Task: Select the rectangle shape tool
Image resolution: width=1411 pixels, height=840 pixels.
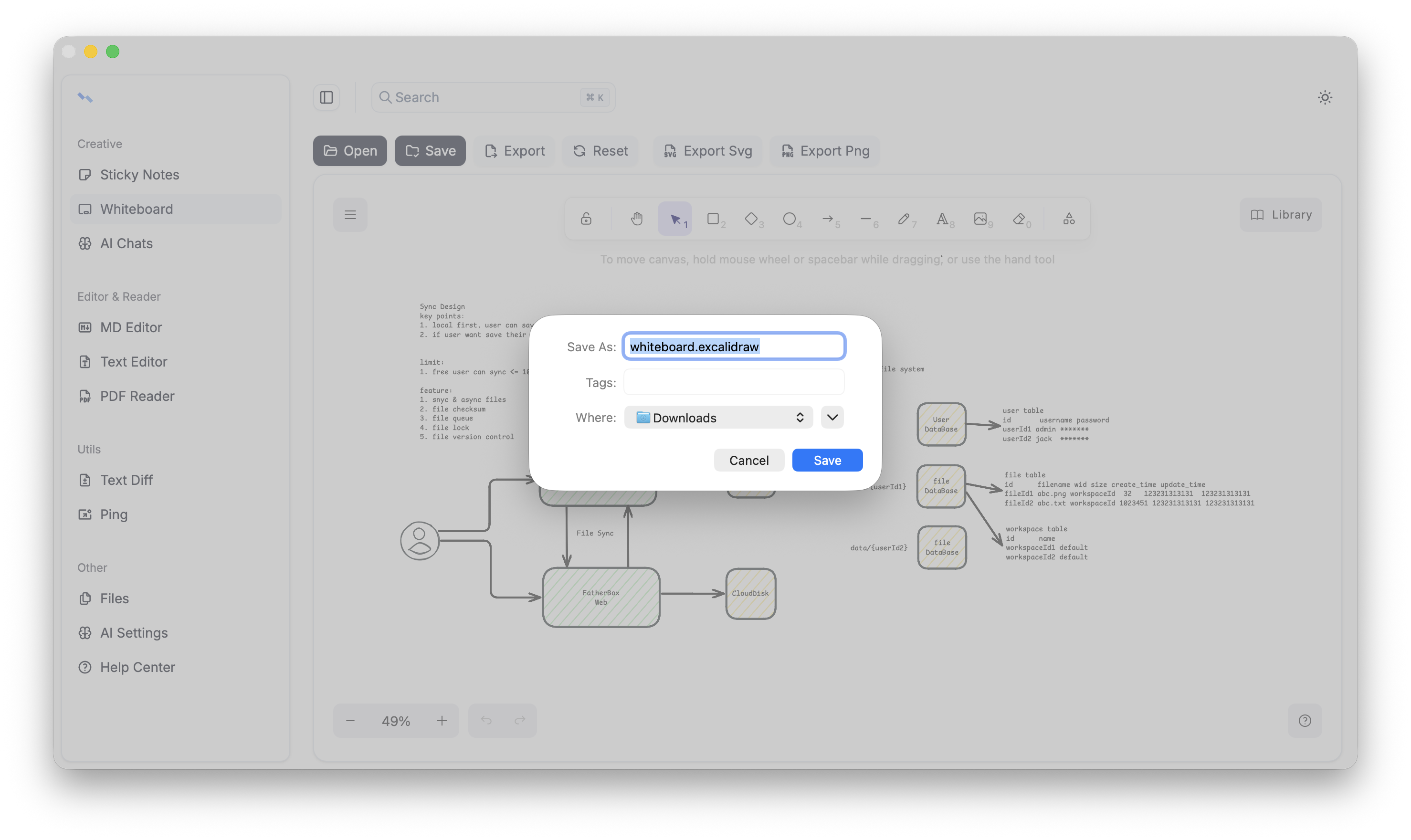Action: click(713, 219)
